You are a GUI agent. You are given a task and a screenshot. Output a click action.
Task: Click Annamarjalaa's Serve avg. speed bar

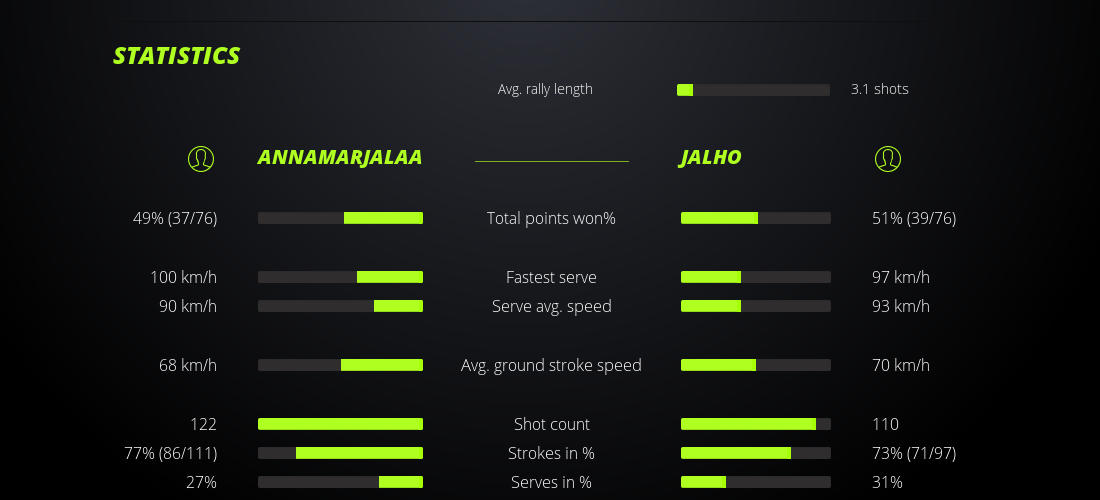340,306
